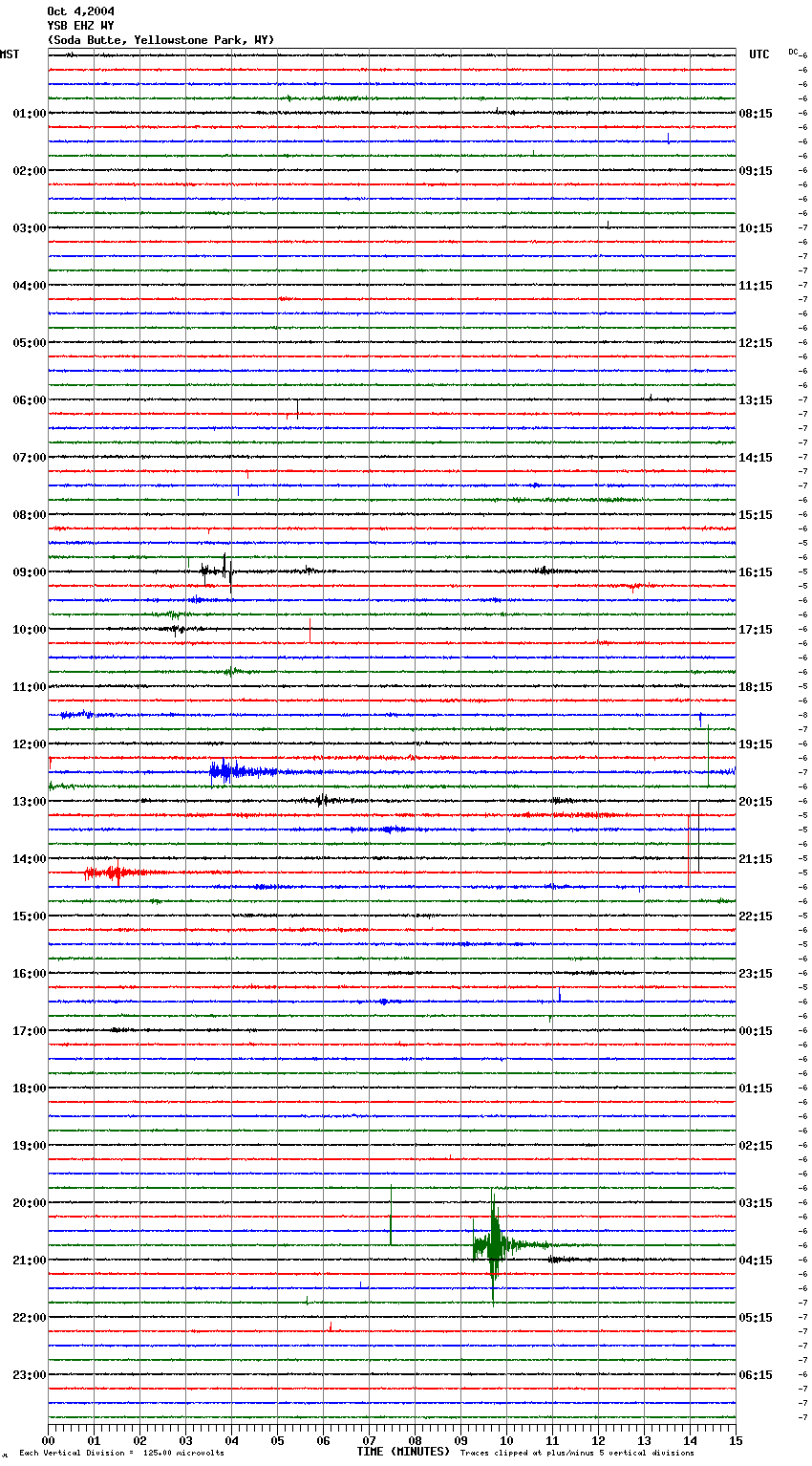Click the 15:15 UTC time label
The width and height of the screenshot is (812, 1466).
tap(756, 515)
